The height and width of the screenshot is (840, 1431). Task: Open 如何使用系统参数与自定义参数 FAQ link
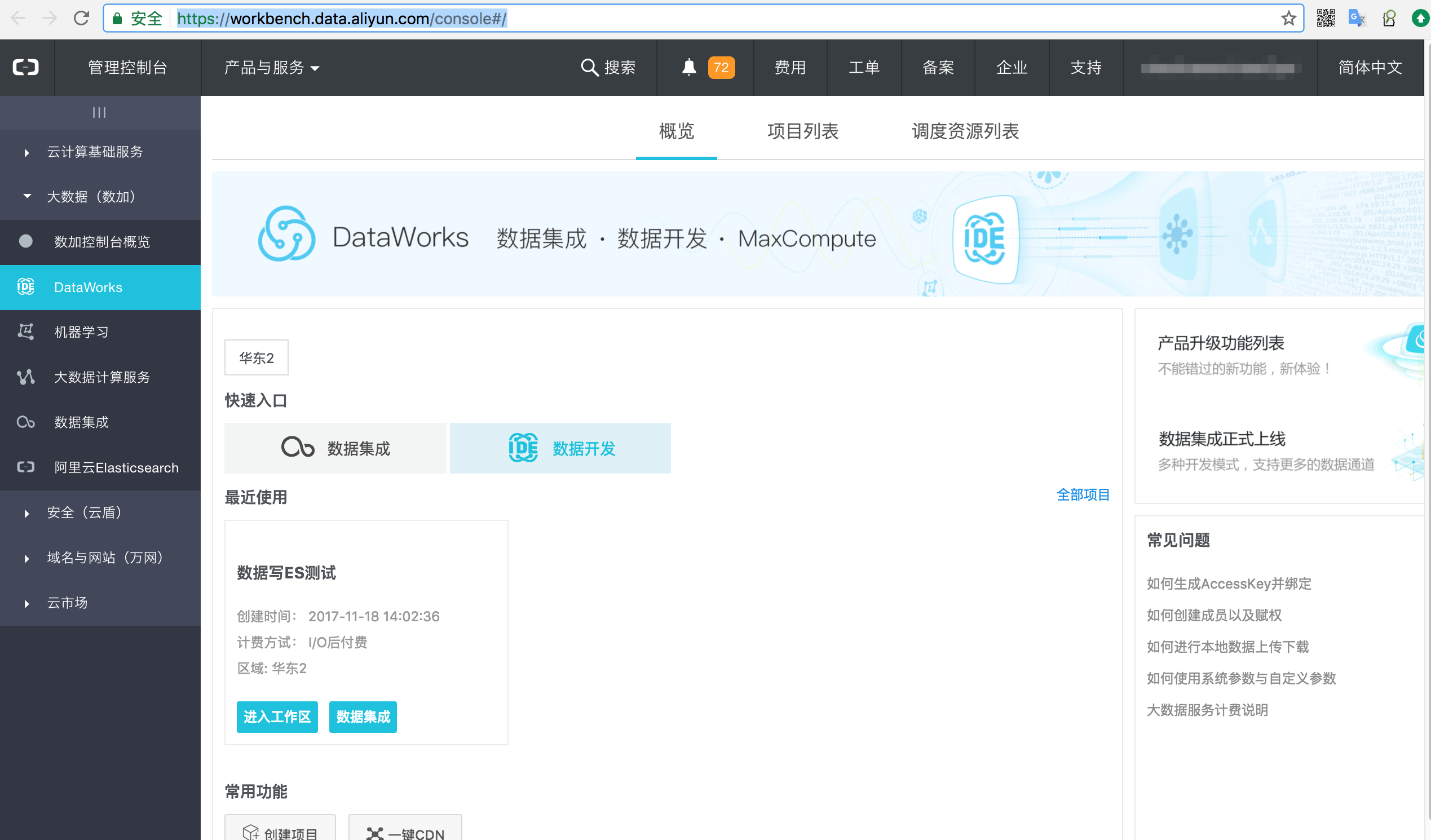click(x=1242, y=678)
